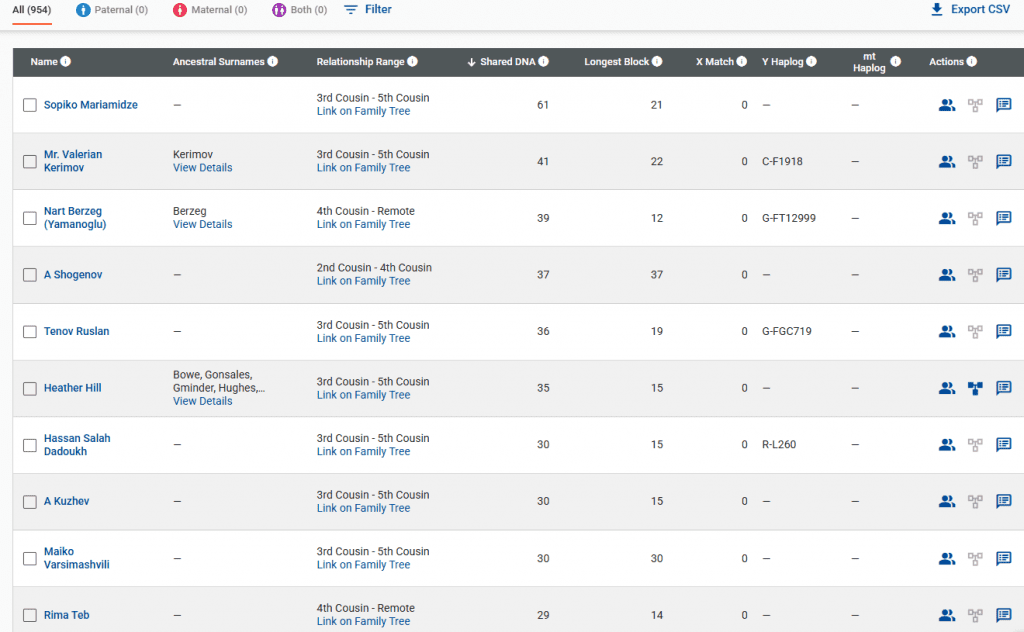Link Rima Teb on Family Tree

pos(364,622)
